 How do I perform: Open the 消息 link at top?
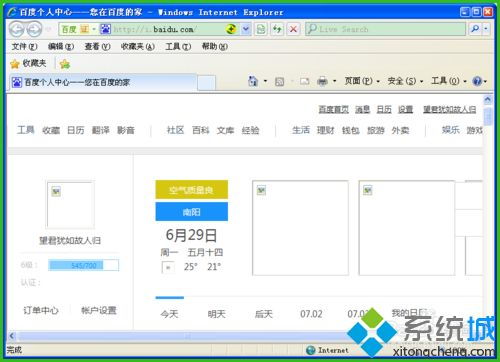[x=362, y=109]
